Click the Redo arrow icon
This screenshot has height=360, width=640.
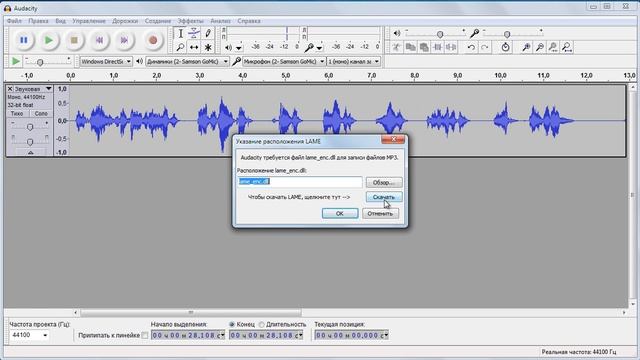click(x=484, y=47)
